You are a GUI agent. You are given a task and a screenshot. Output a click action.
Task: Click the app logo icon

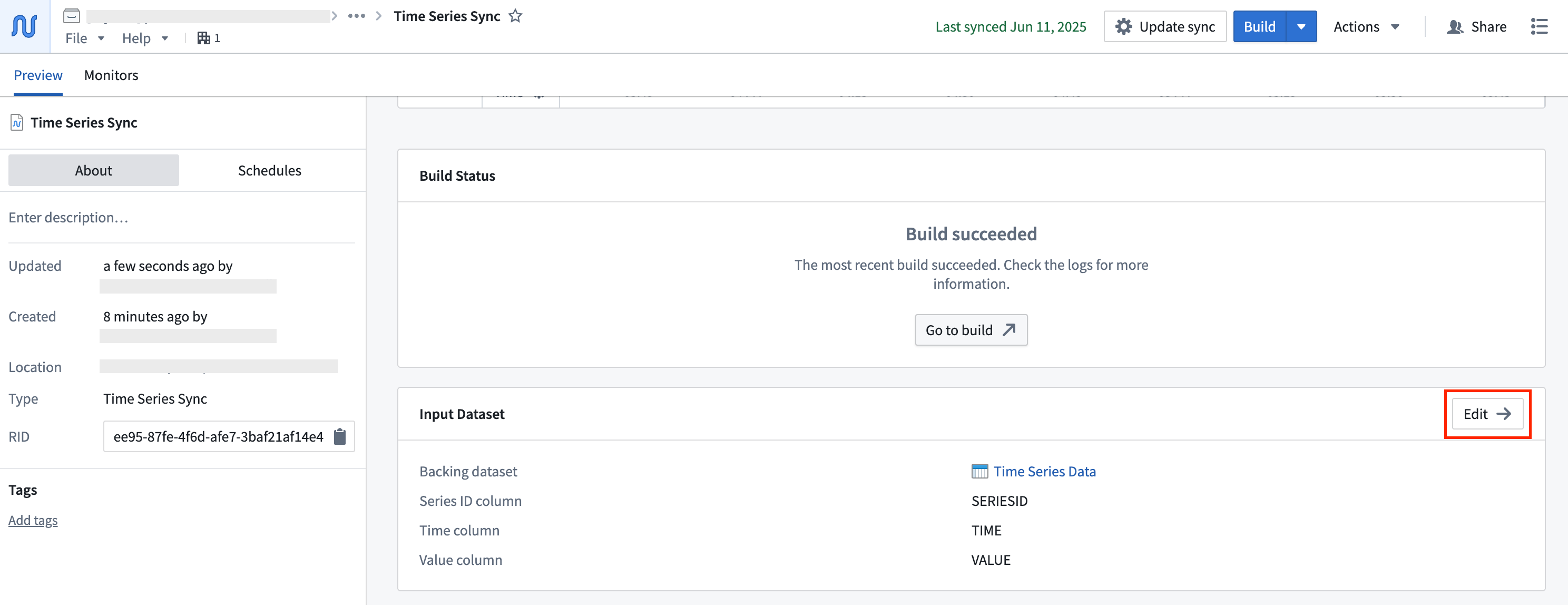point(23,26)
